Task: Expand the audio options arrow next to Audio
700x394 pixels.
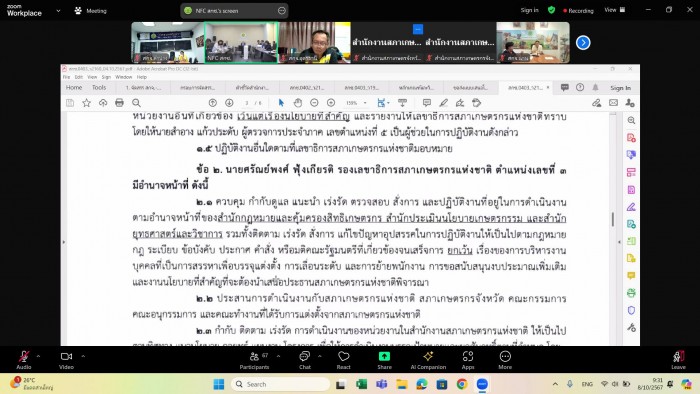Action: [x=38, y=356]
